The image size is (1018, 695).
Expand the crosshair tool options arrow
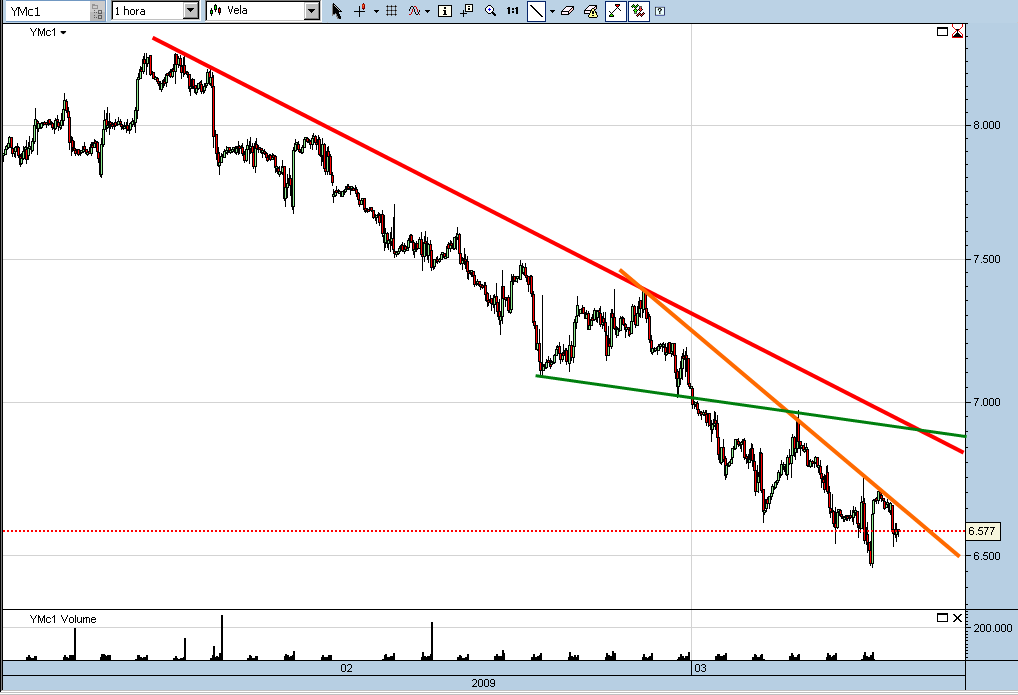point(377,12)
